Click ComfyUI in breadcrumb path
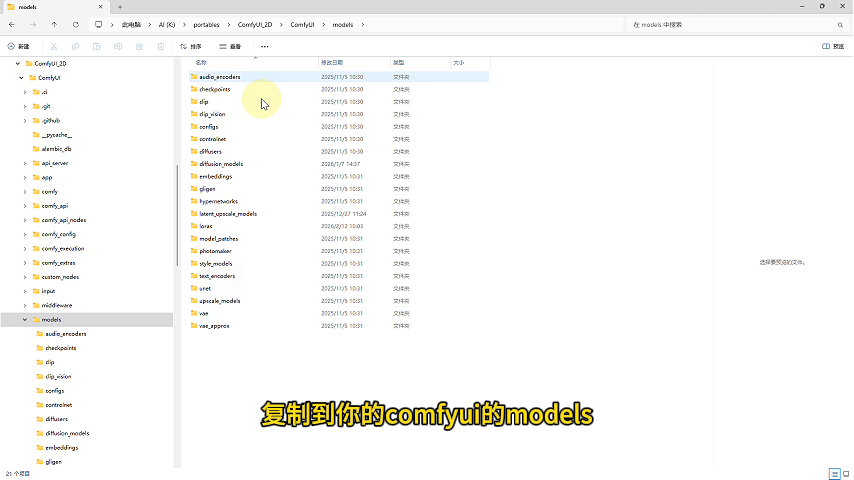 [x=302, y=25]
